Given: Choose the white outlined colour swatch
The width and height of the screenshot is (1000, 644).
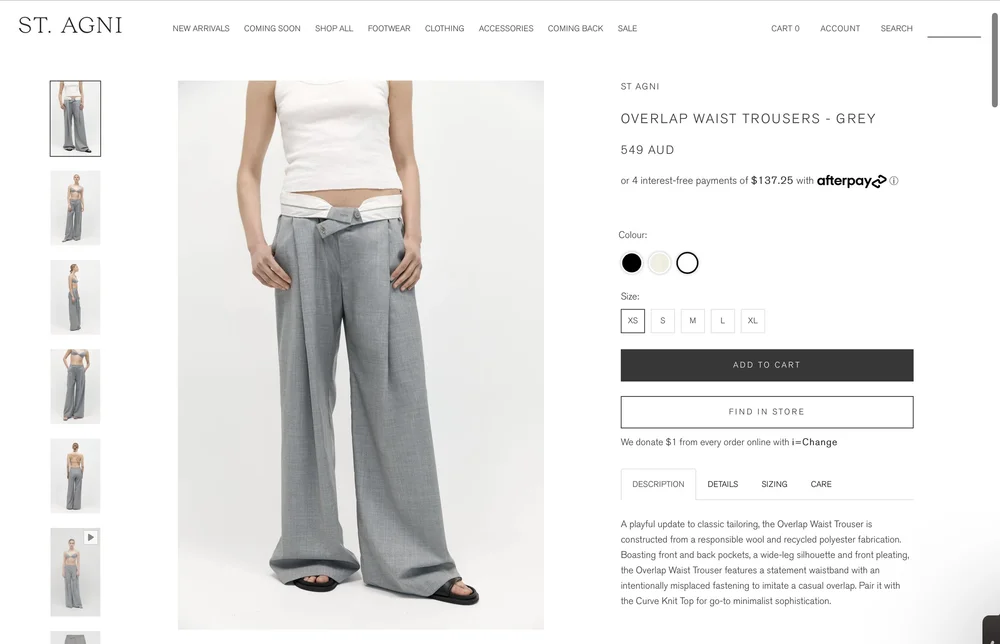Looking at the screenshot, I should [688, 263].
